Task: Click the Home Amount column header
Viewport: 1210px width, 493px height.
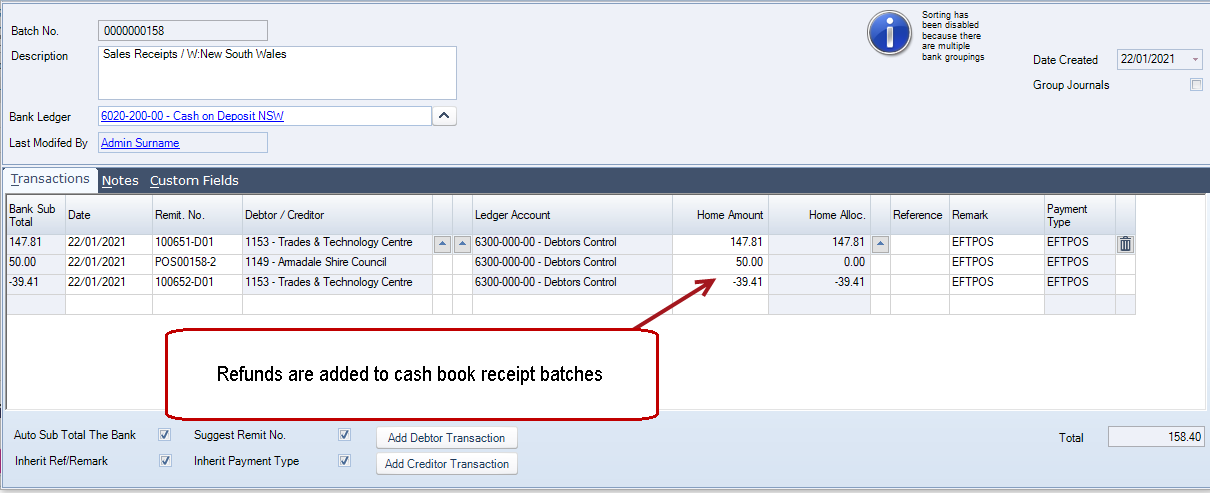Action: [720, 215]
